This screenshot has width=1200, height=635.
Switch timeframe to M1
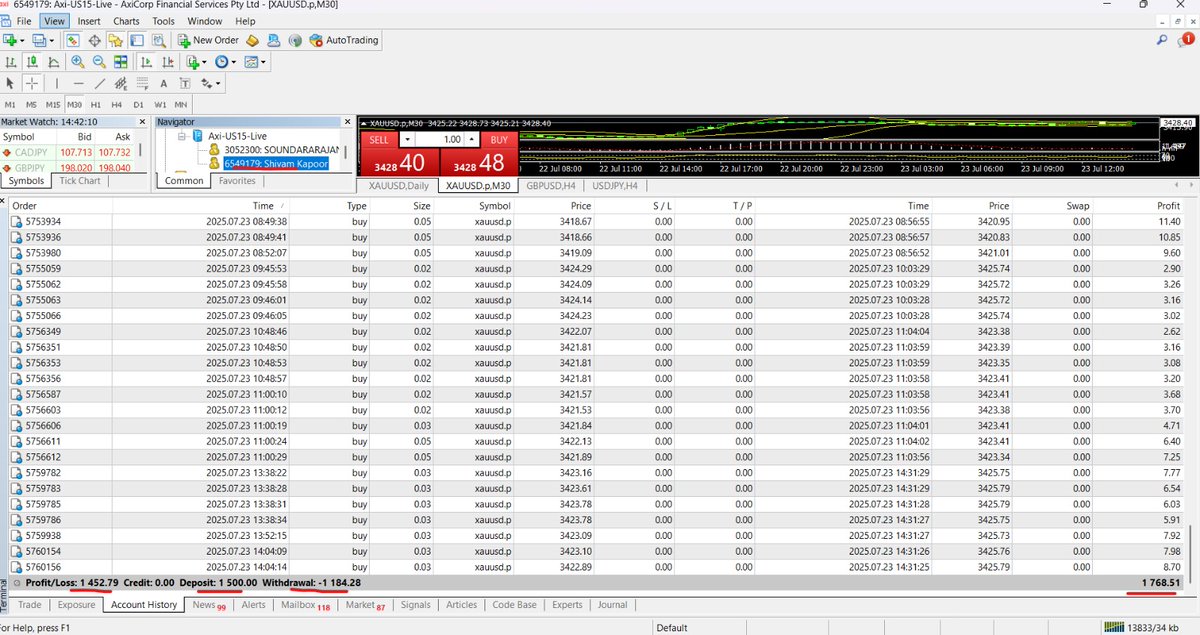pyautogui.click(x=10, y=105)
